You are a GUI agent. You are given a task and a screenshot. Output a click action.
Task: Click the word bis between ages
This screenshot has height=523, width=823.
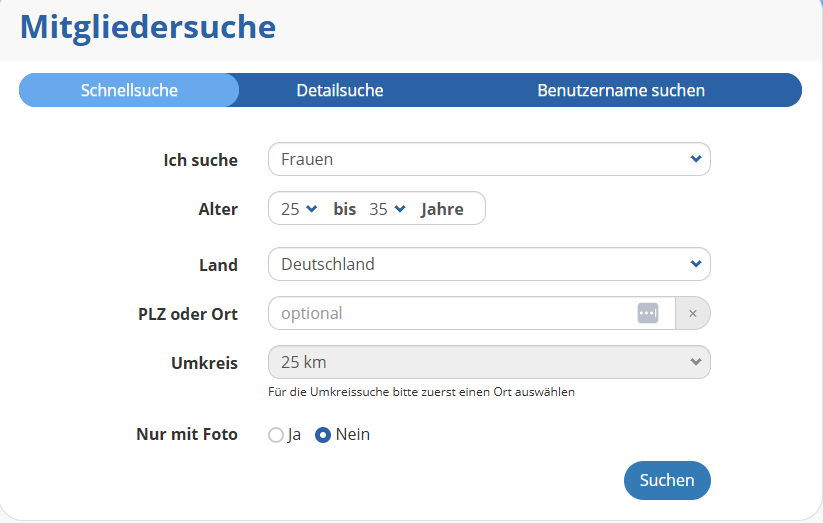pyautogui.click(x=345, y=210)
